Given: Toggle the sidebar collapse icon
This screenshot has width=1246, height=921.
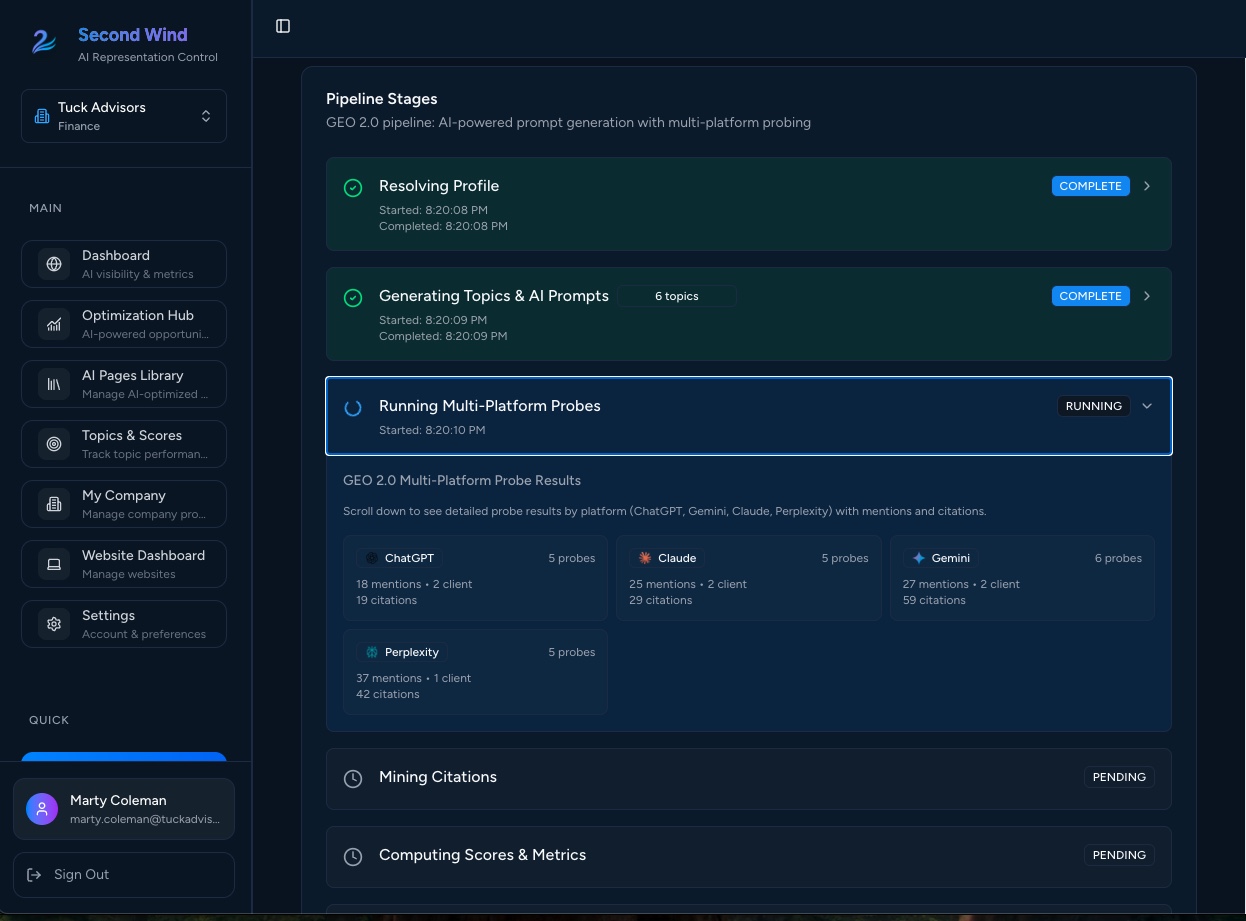Looking at the screenshot, I should [x=283, y=26].
